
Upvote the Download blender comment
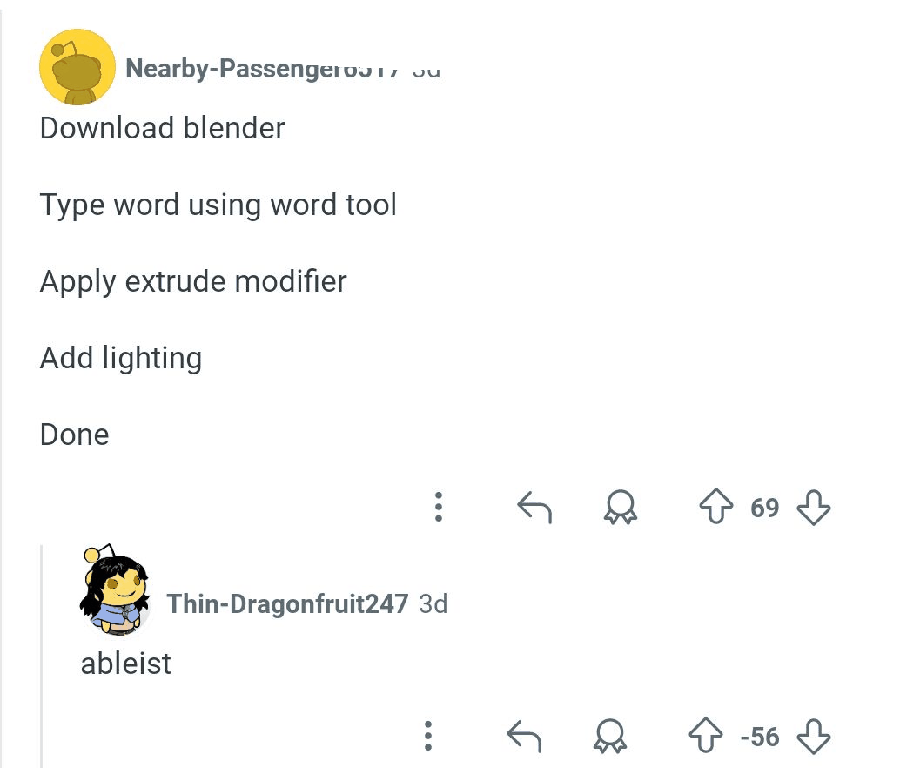click(x=716, y=506)
